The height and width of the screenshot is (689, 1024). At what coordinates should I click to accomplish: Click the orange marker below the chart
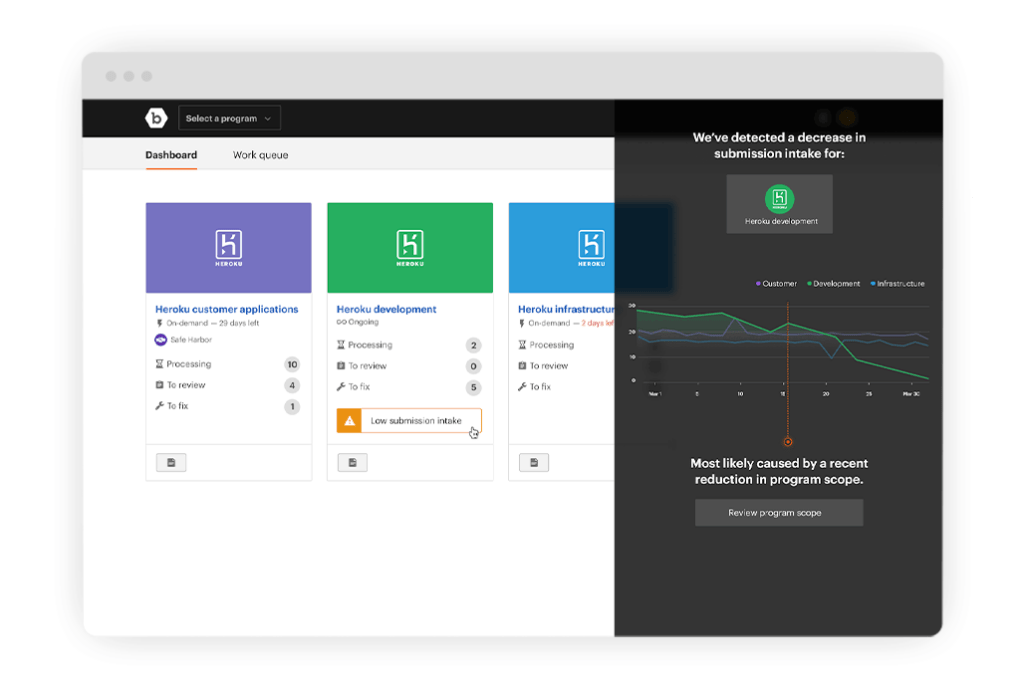click(787, 441)
